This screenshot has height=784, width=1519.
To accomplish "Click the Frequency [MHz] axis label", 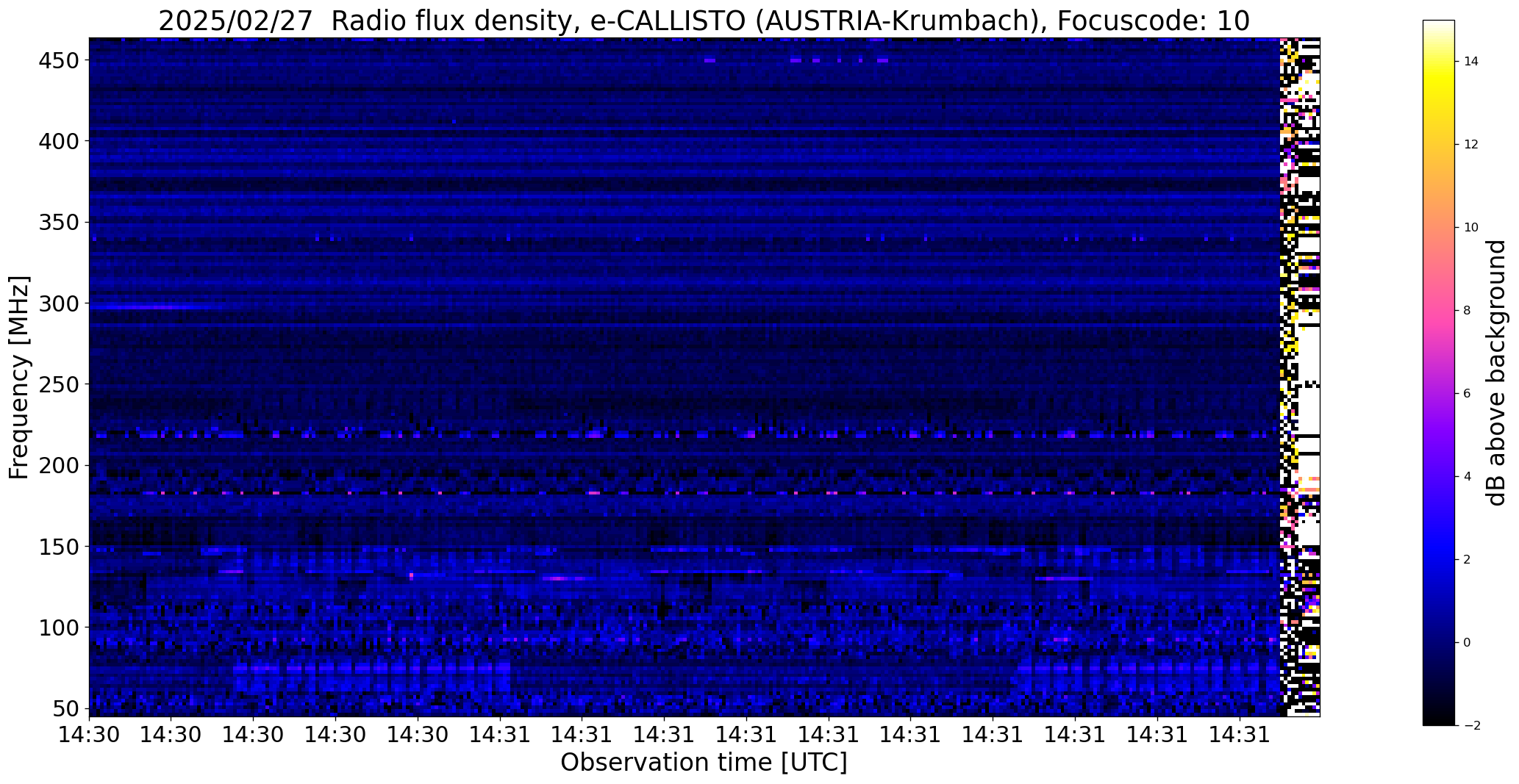I will pyautogui.click(x=19, y=377).
